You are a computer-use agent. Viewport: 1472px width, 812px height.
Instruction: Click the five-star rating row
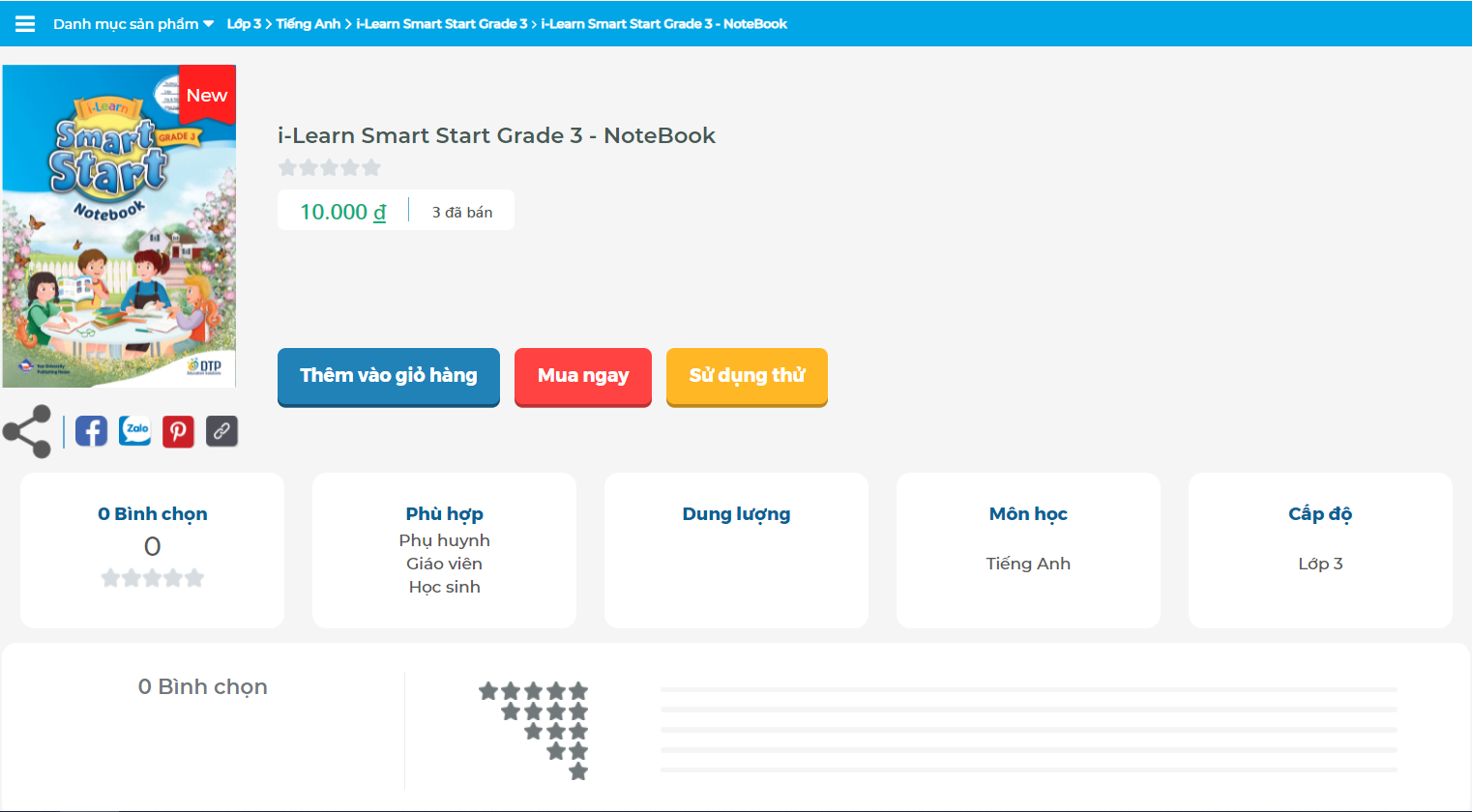tap(534, 691)
